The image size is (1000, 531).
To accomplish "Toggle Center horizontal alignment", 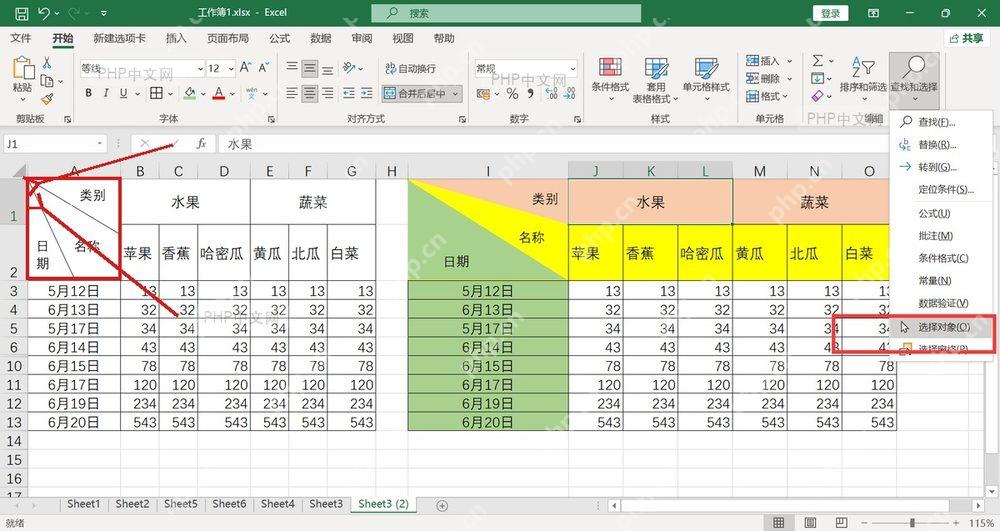I will coord(309,94).
